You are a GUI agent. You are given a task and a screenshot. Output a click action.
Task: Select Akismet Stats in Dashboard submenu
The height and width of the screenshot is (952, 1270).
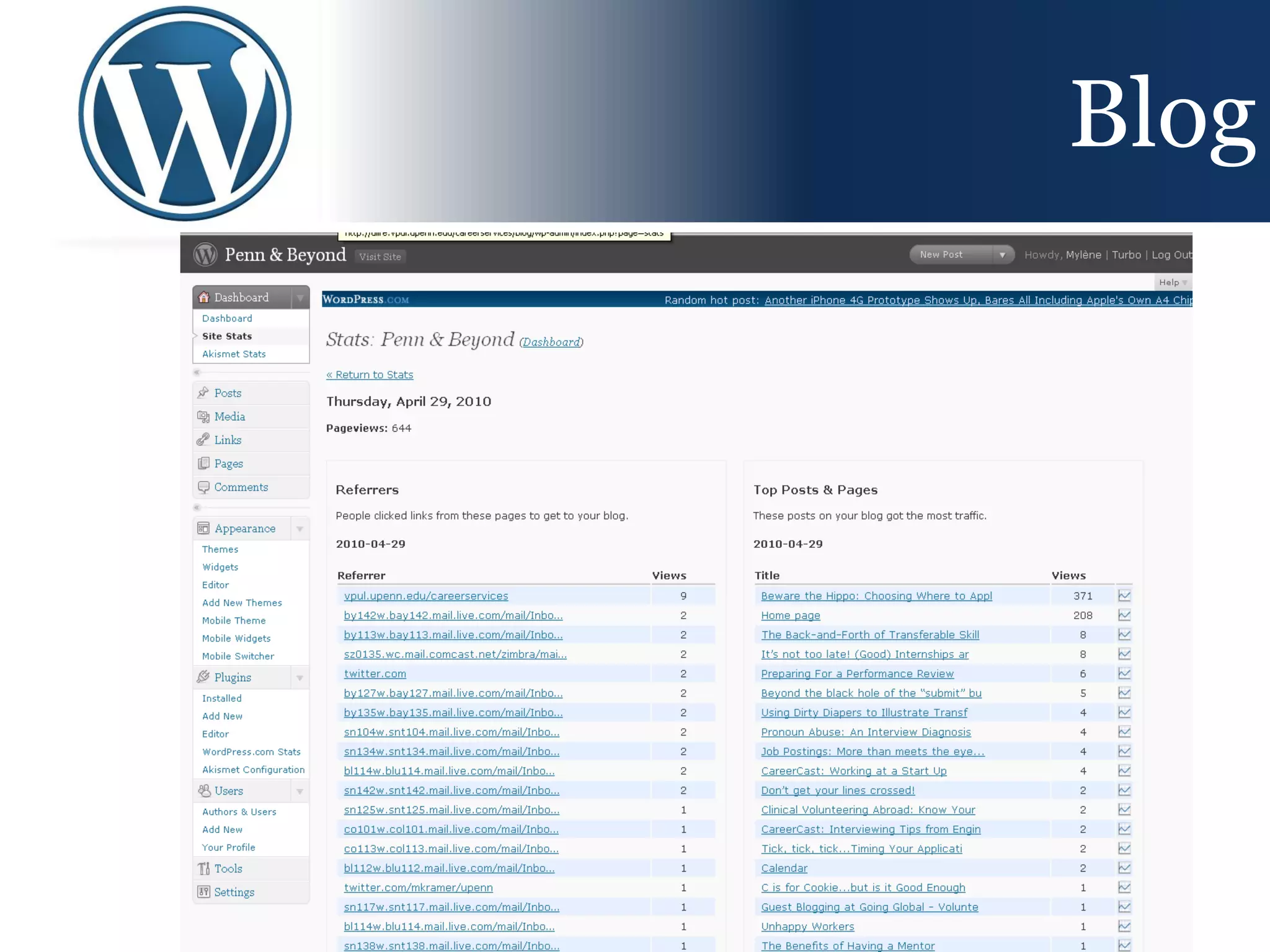[x=234, y=354]
